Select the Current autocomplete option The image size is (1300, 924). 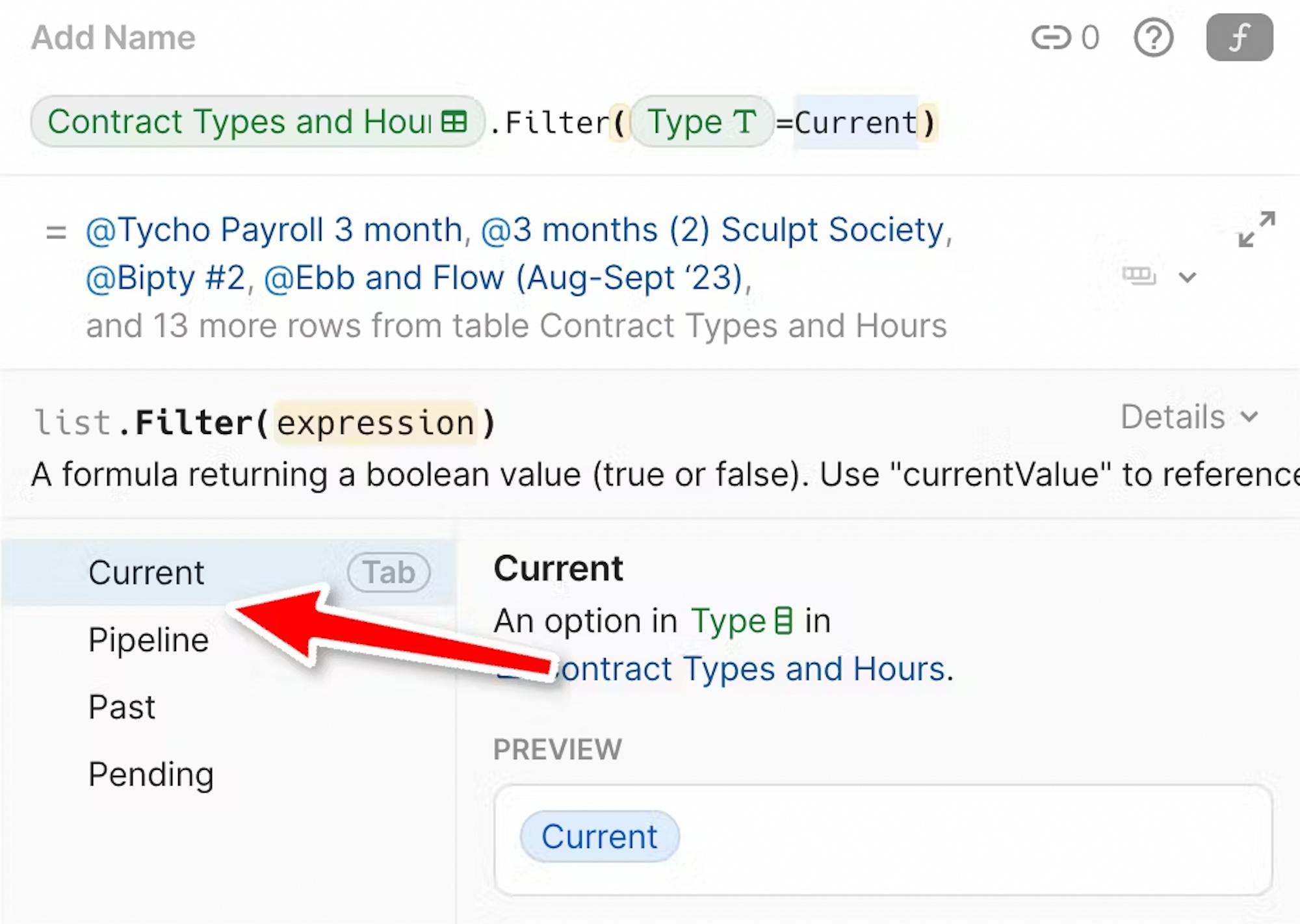[227, 572]
